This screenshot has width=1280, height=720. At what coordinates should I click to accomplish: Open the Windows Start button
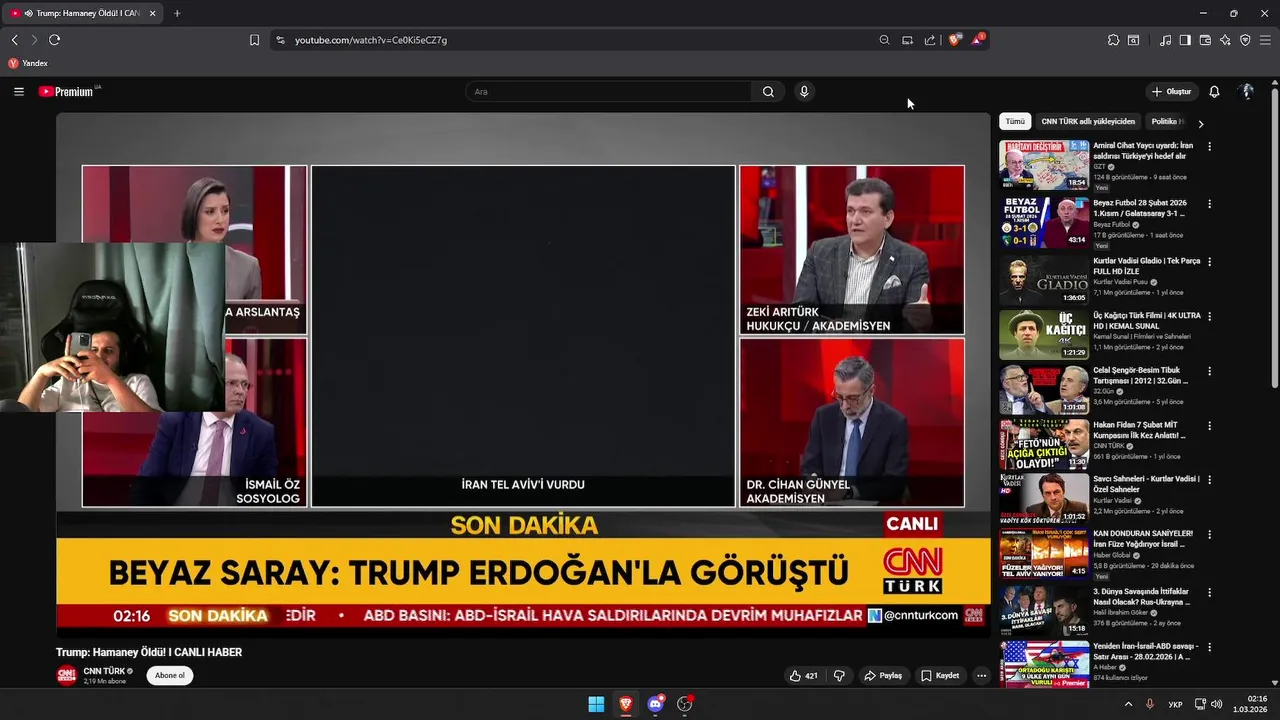click(x=596, y=704)
